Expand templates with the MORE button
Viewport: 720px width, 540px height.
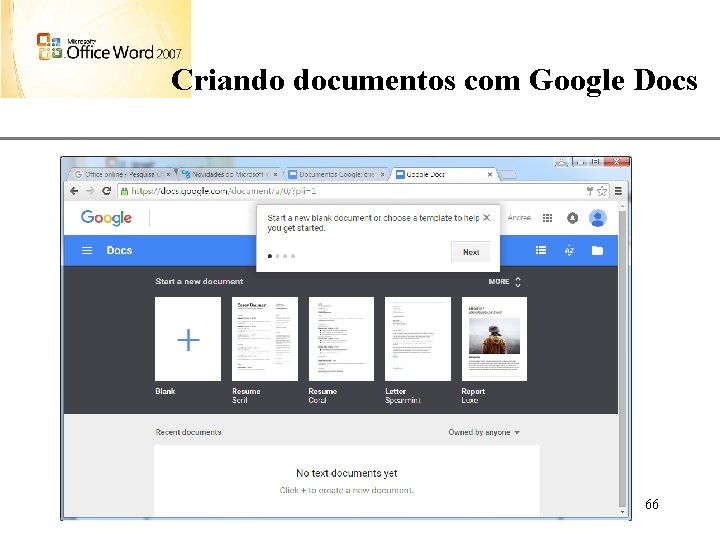tap(504, 281)
